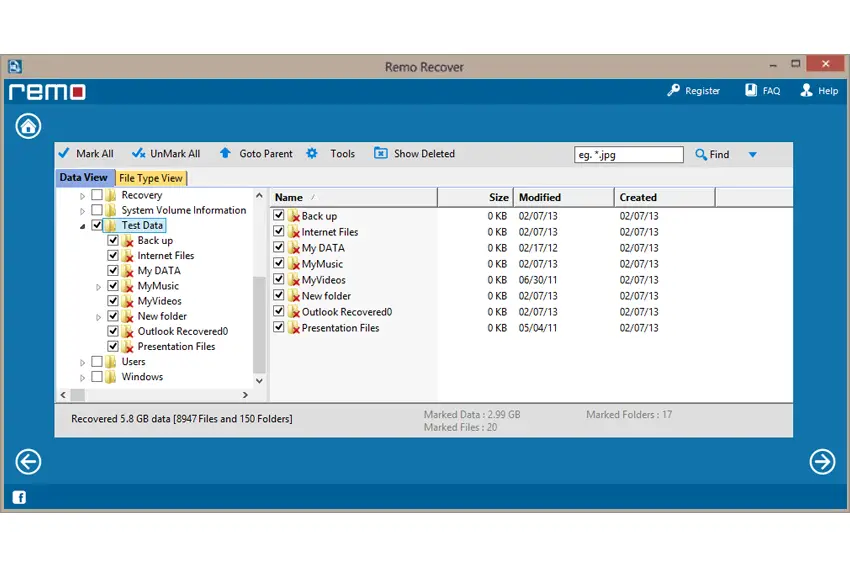Click the Show Deleted icon

[x=381, y=153]
